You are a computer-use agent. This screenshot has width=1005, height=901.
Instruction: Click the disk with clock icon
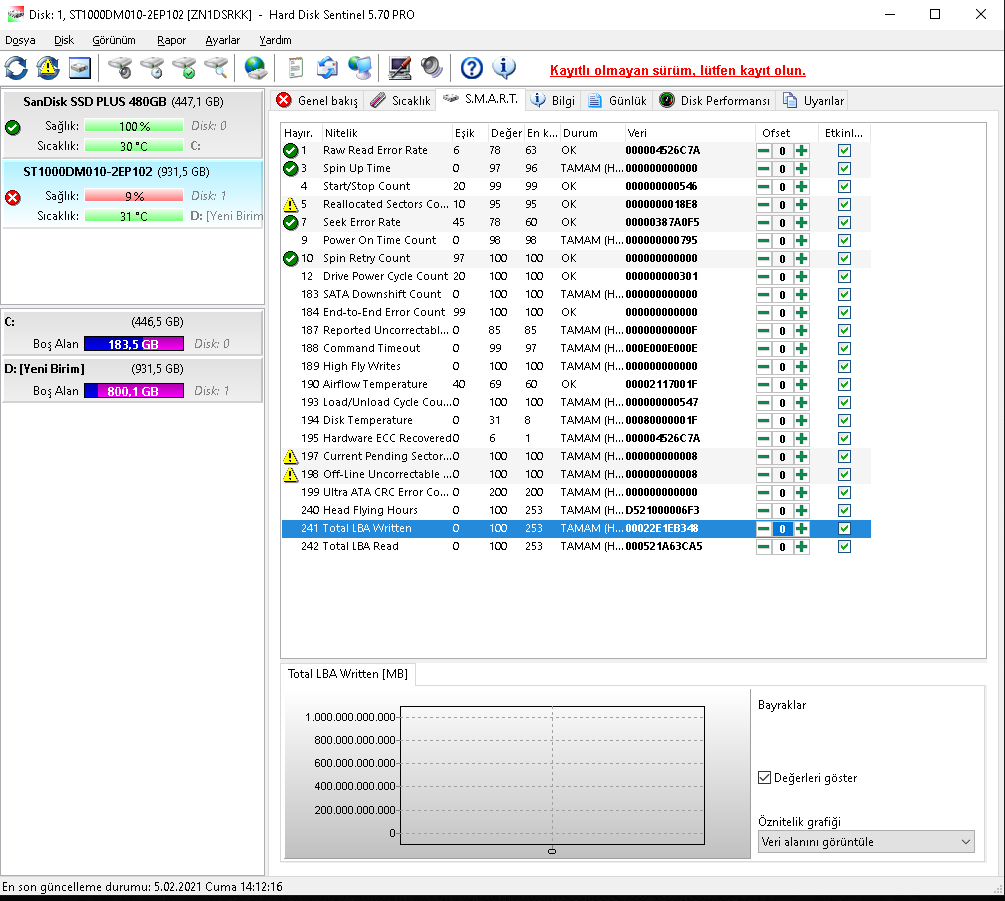tap(153, 68)
